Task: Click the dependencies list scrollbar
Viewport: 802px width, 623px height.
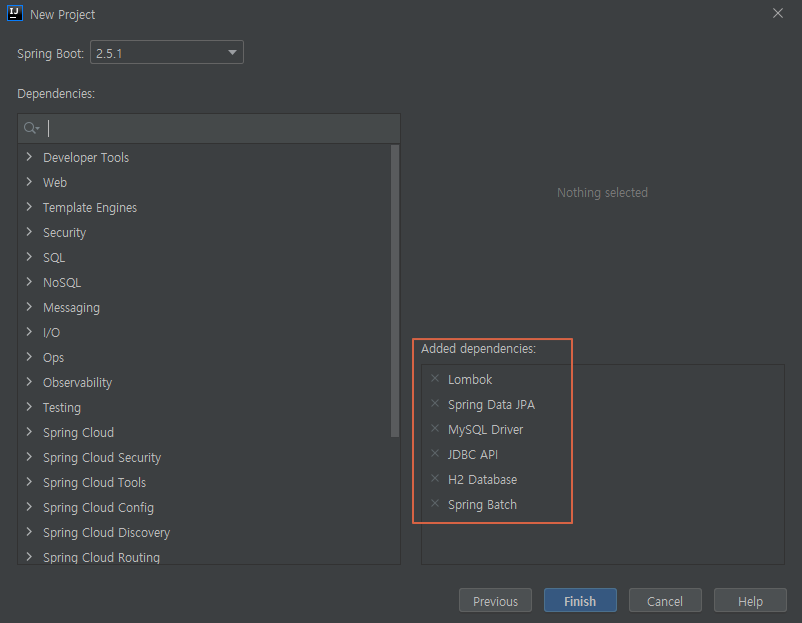Action: [395, 291]
